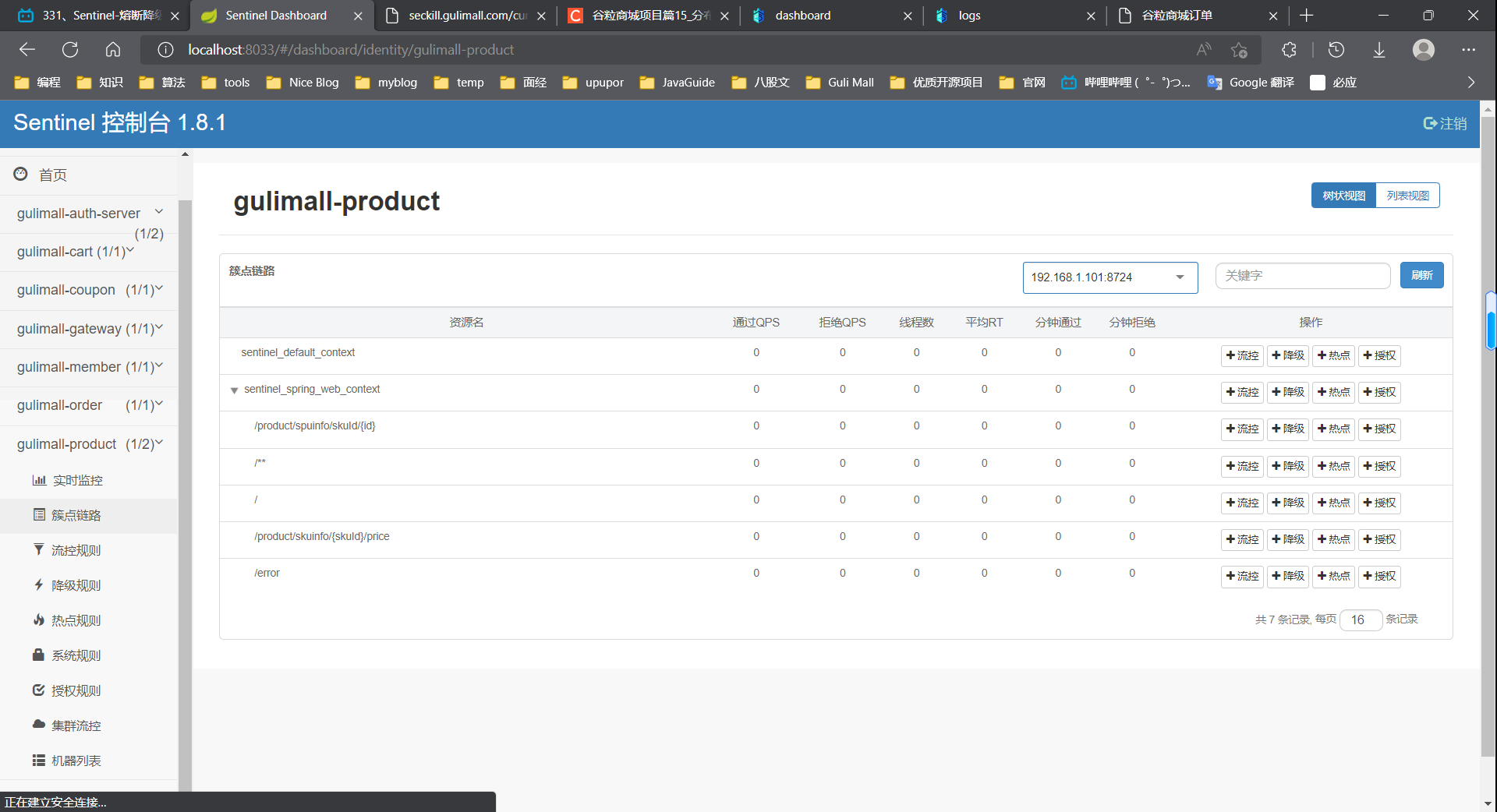This screenshot has height=812, width=1497.
Task: Switch to 谷粒商城项目篇15 tab
Action: [x=648, y=16]
